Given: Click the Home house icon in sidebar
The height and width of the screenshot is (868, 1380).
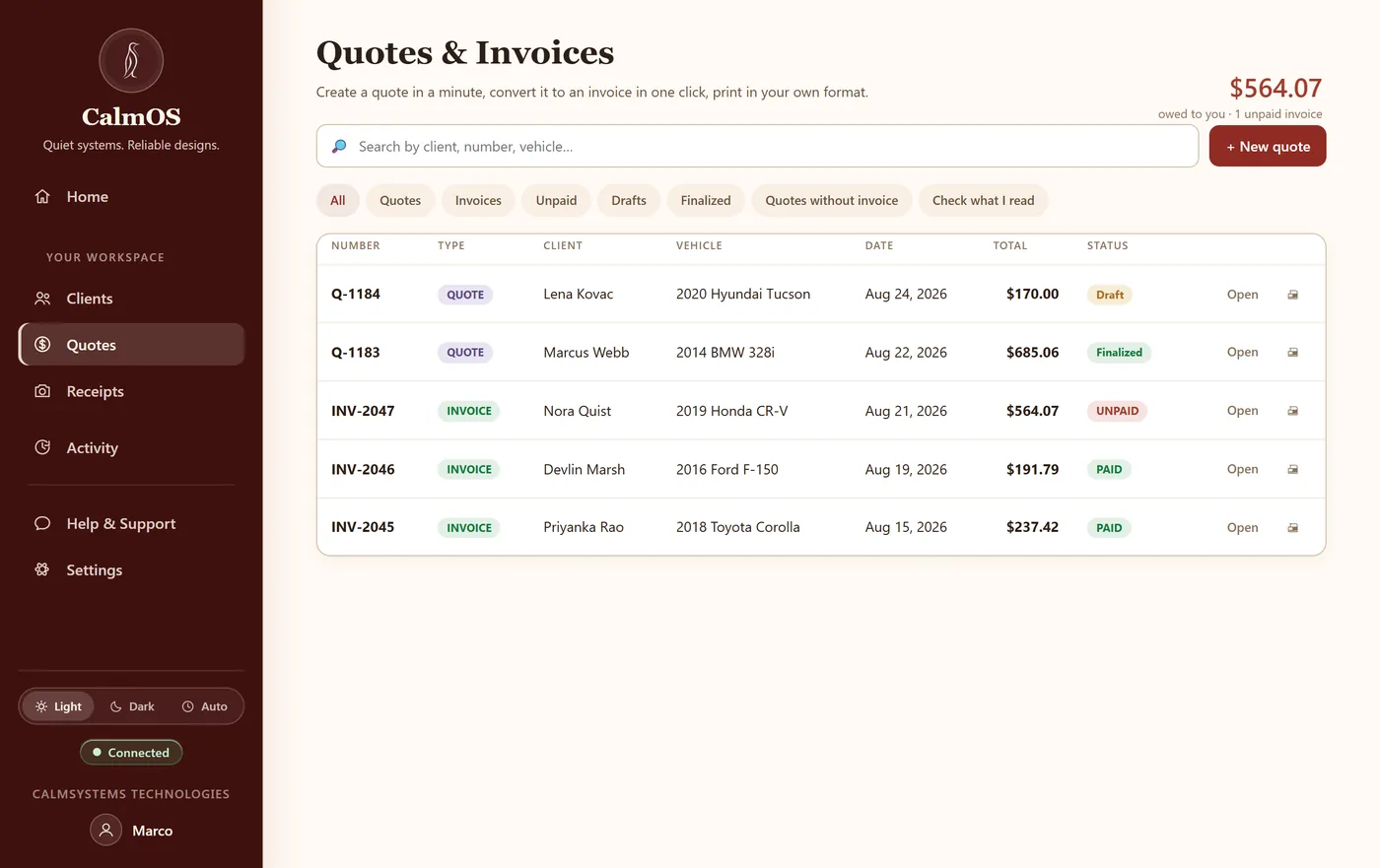Looking at the screenshot, I should point(42,196).
